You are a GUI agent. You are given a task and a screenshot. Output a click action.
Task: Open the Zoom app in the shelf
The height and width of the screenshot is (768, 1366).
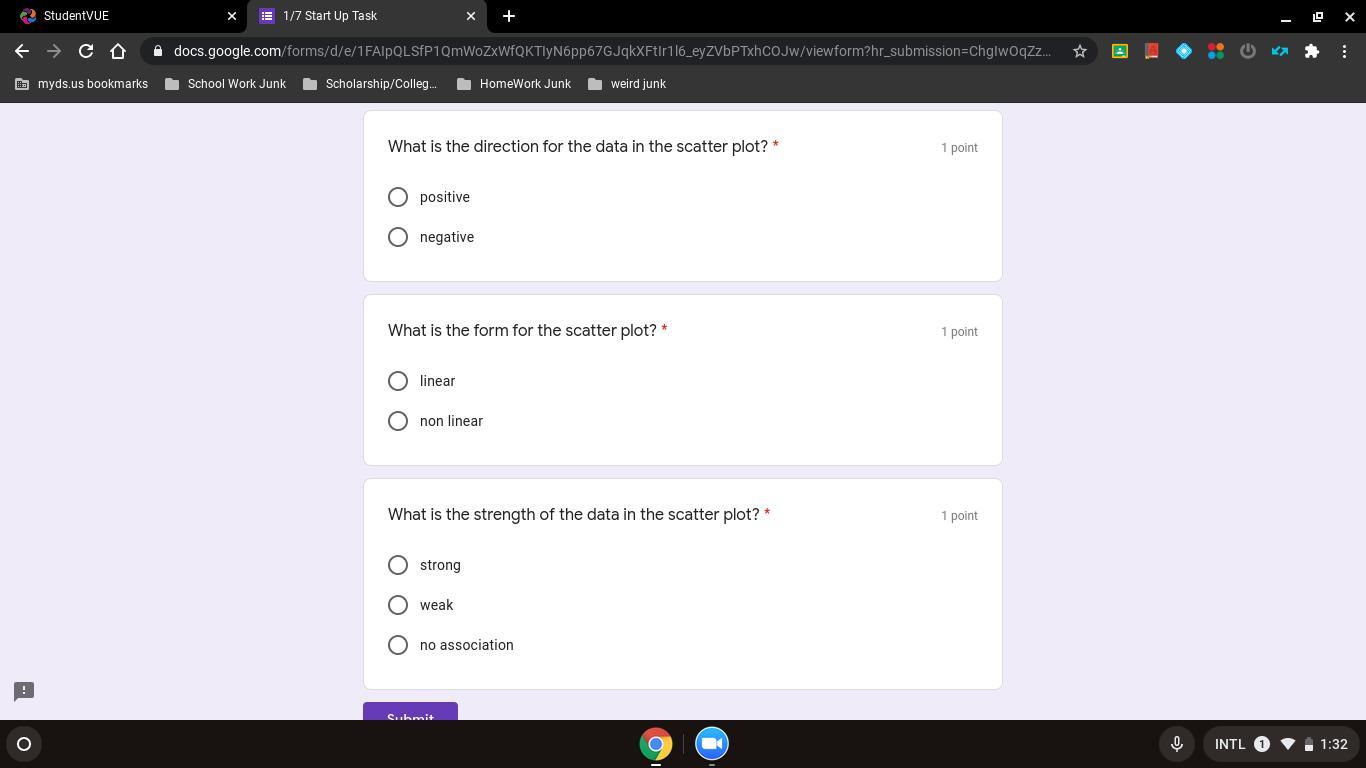pyautogui.click(x=712, y=744)
